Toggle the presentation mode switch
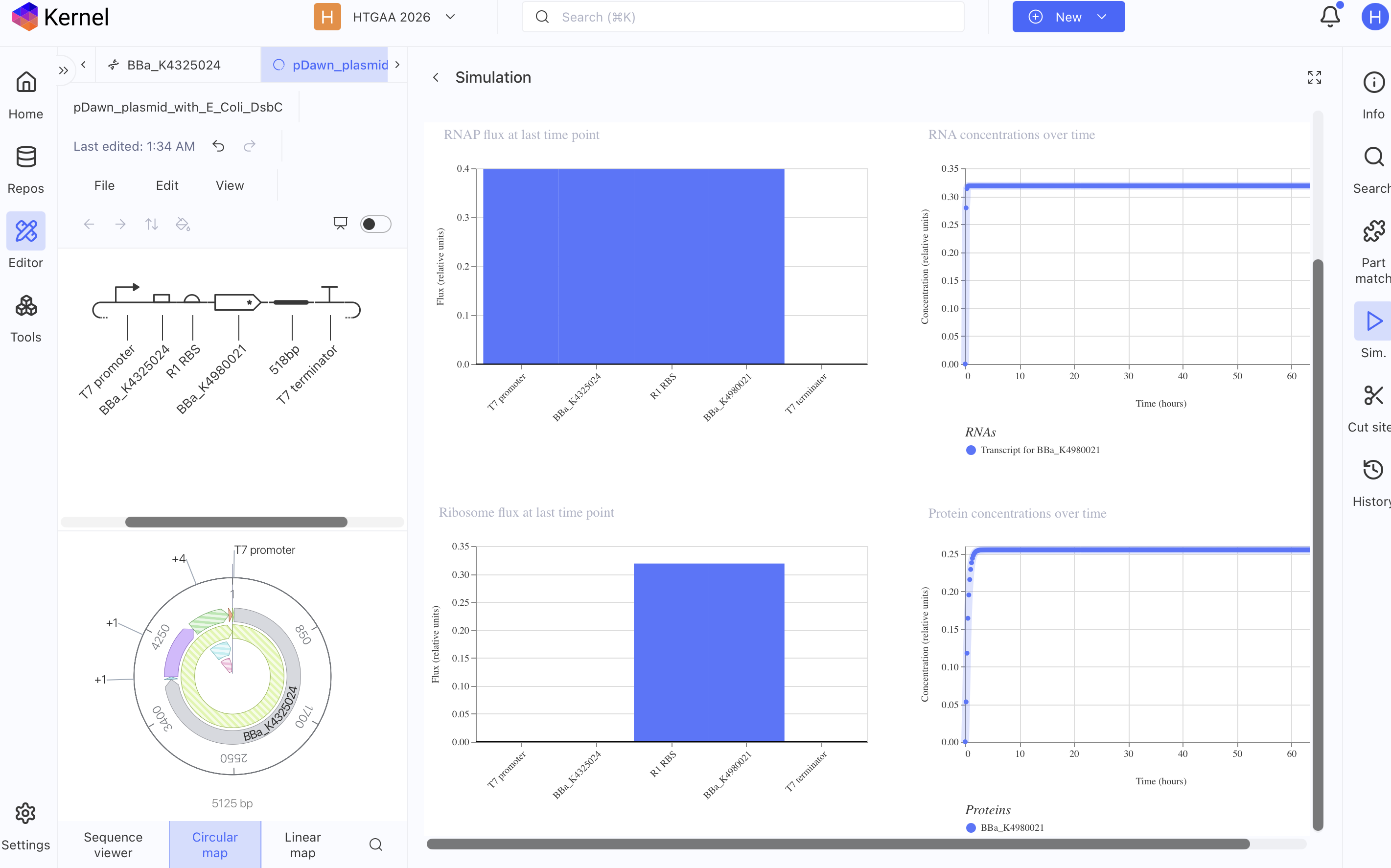This screenshot has width=1391, height=868. pos(375,224)
